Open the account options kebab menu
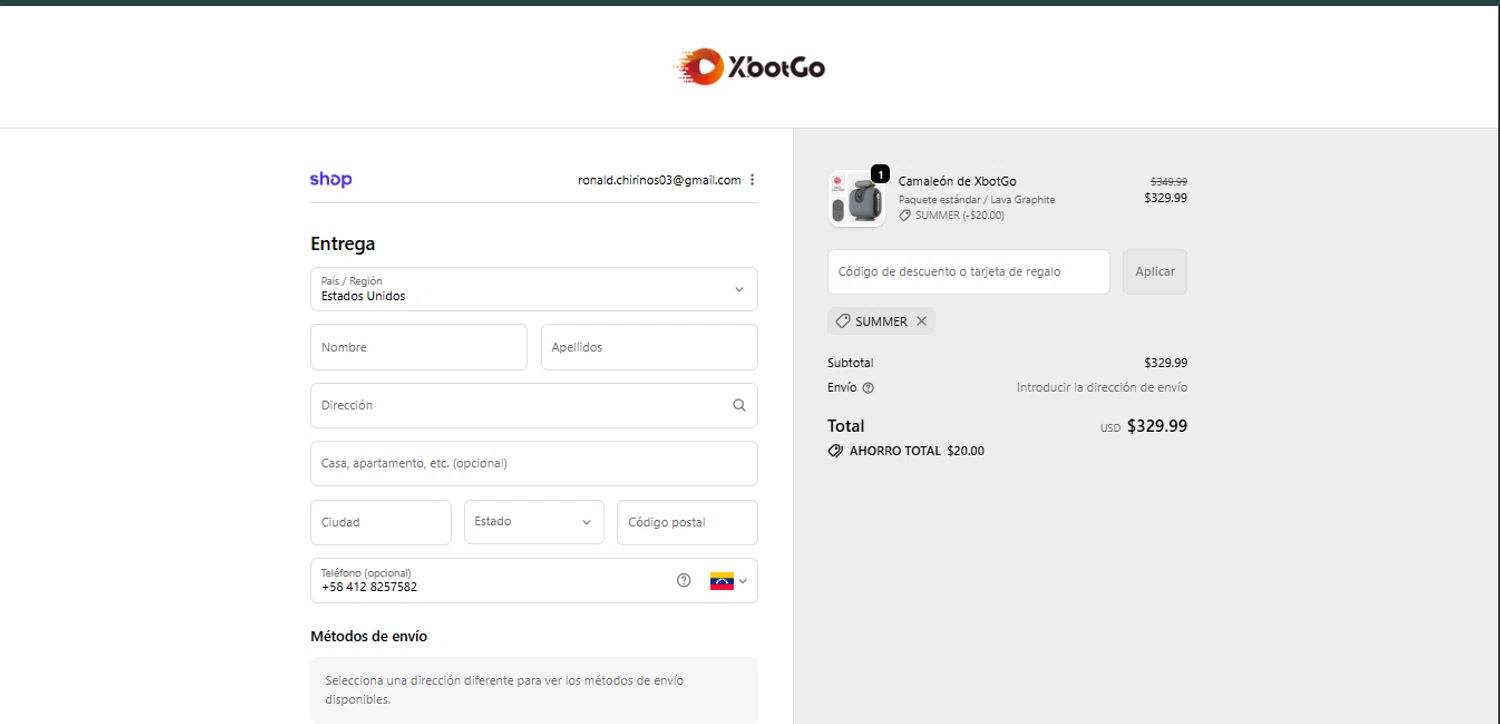Viewport: 1500px width, 724px height. (752, 180)
